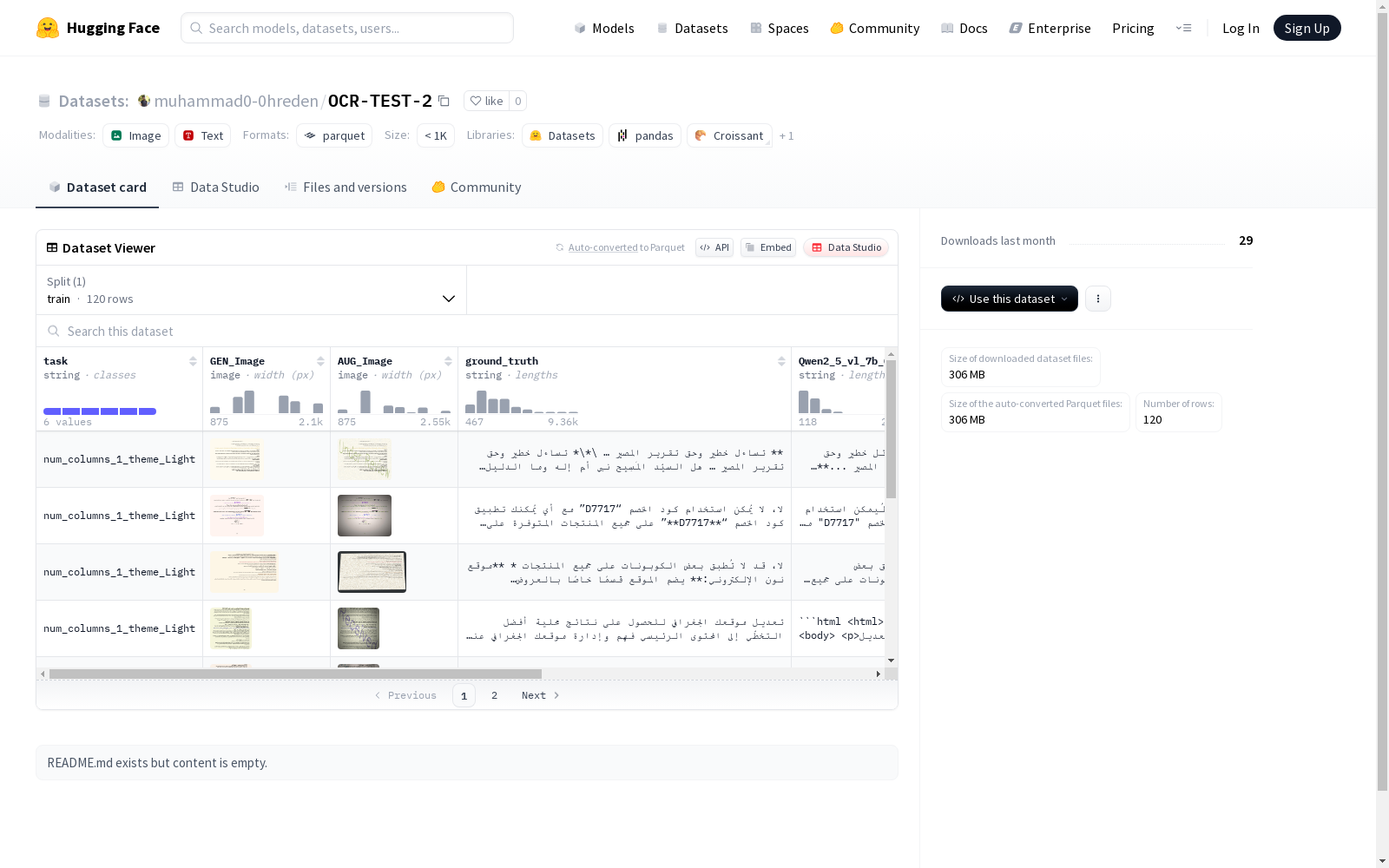Open the API button in Dataset Viewer
Image resolution: width=1389 pixels, height=868 pixels.
point(714,247)
